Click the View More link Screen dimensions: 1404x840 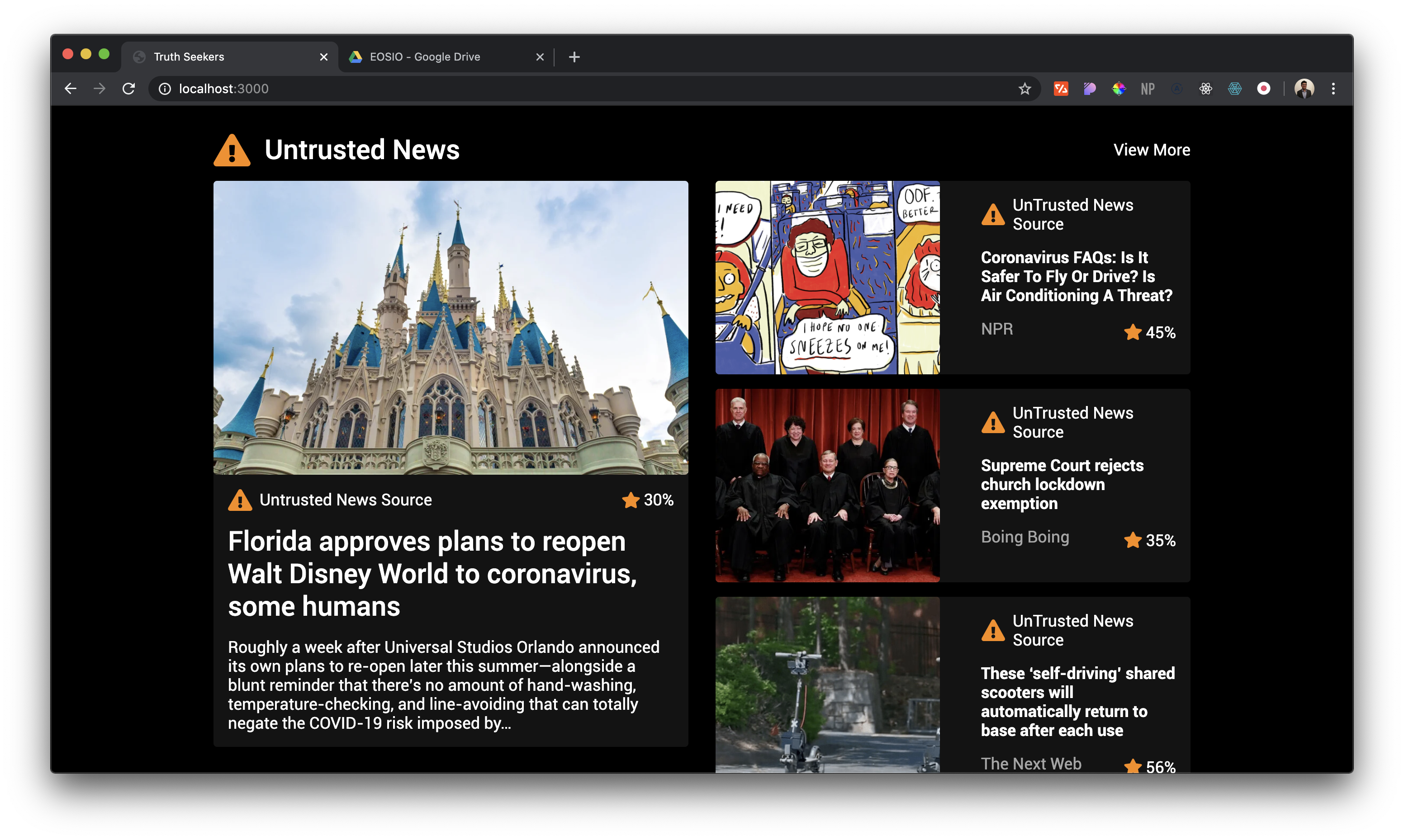point(1151,150)
